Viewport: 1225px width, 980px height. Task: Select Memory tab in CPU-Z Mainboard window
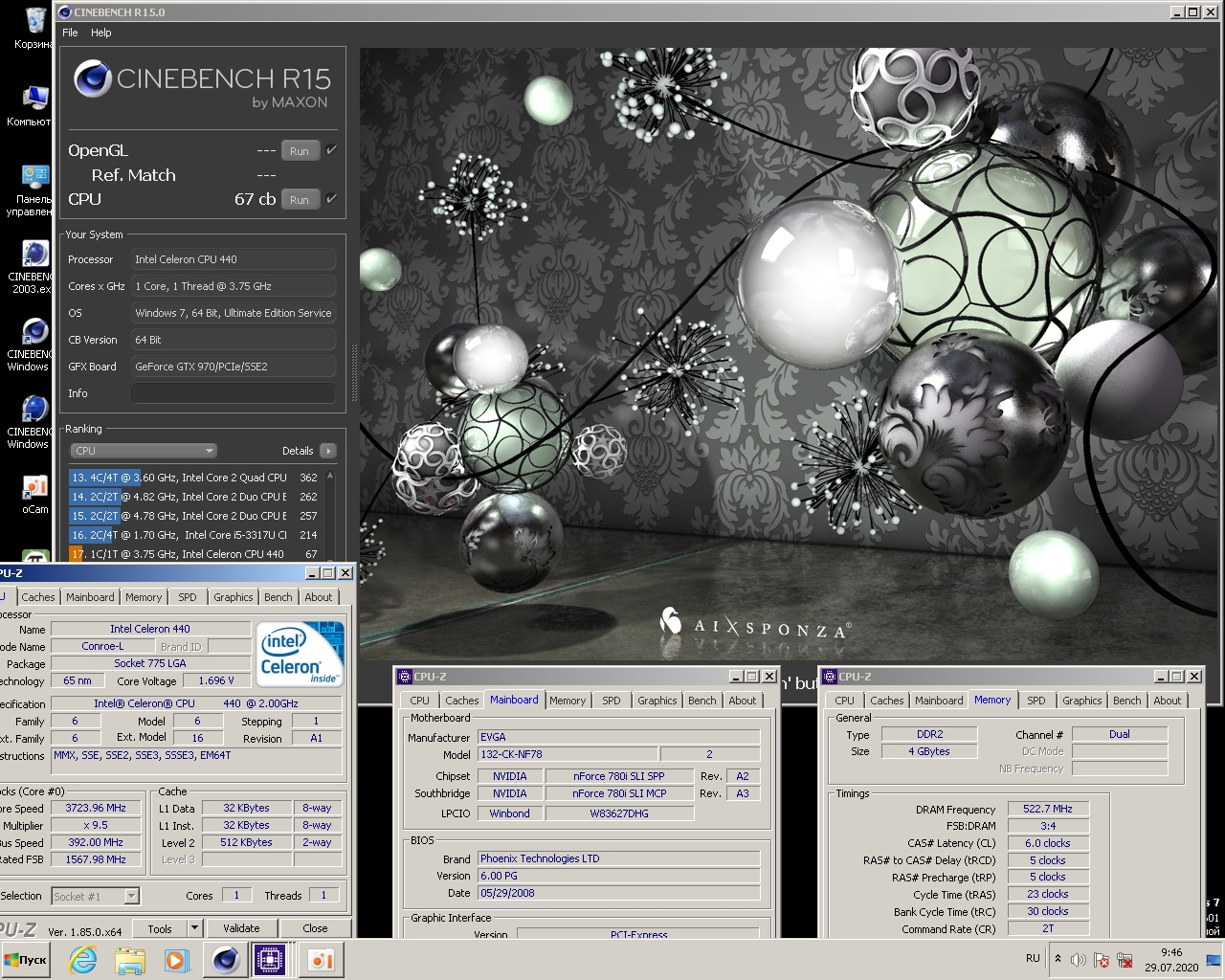tap(568, 701)
